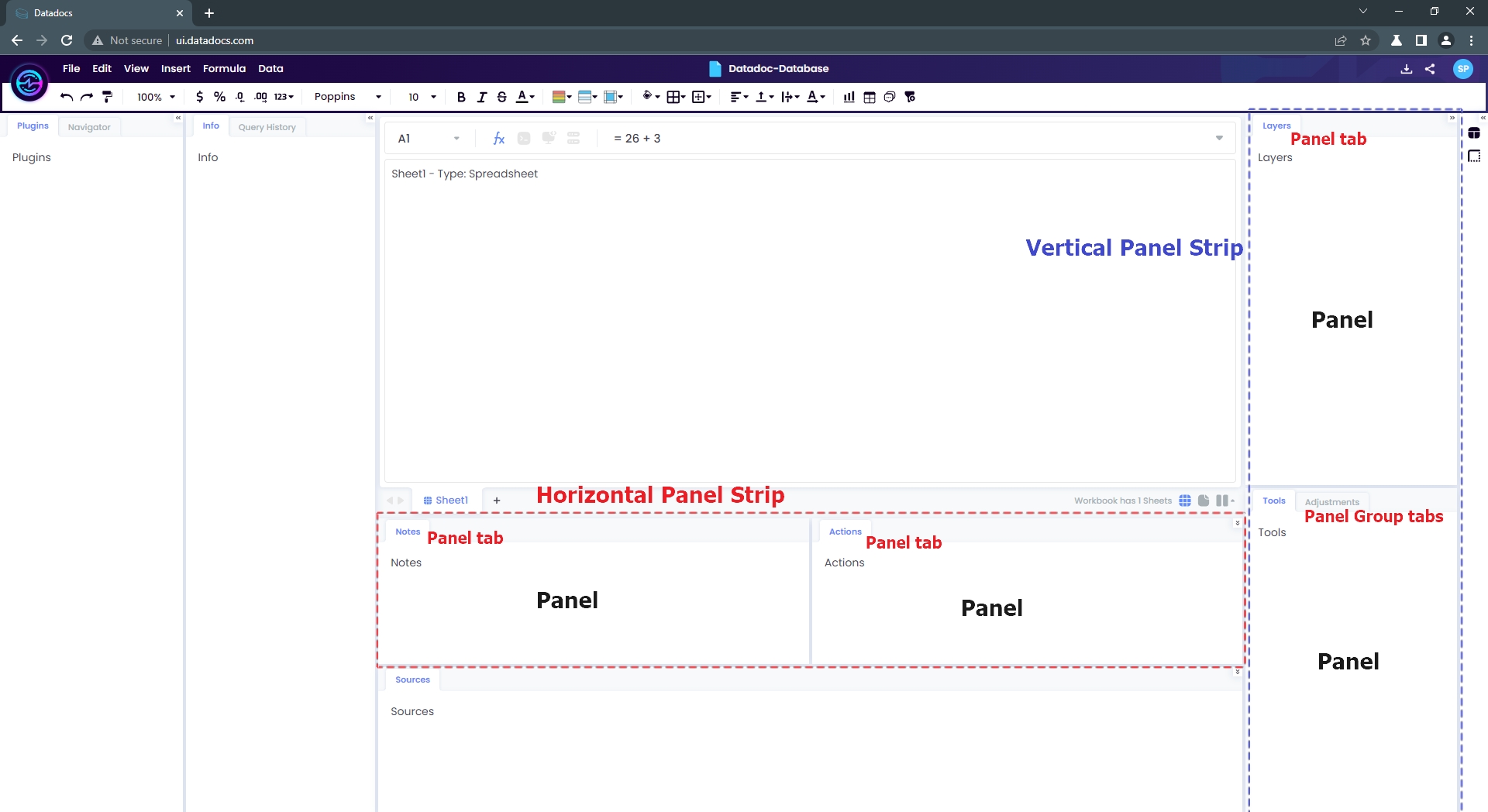Image resolution: width=1488 pixels, height=812 pixels.
Task: Click the grid view icon near sheet count
Action: (1185, 501)
